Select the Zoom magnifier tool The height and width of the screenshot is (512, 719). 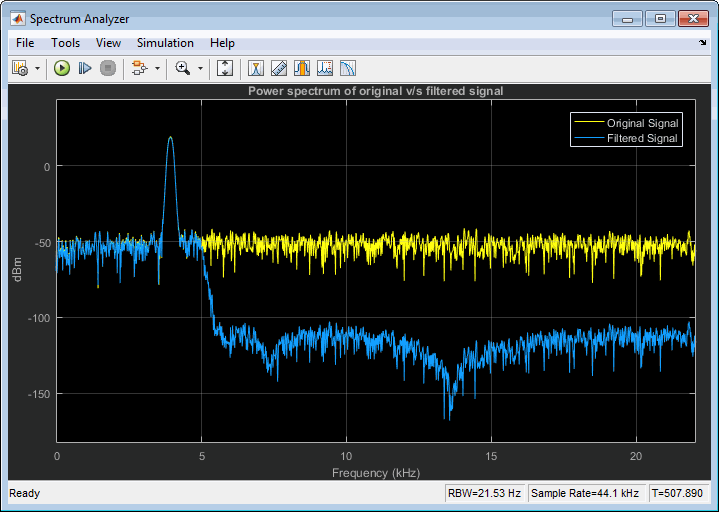click(182, 68)
